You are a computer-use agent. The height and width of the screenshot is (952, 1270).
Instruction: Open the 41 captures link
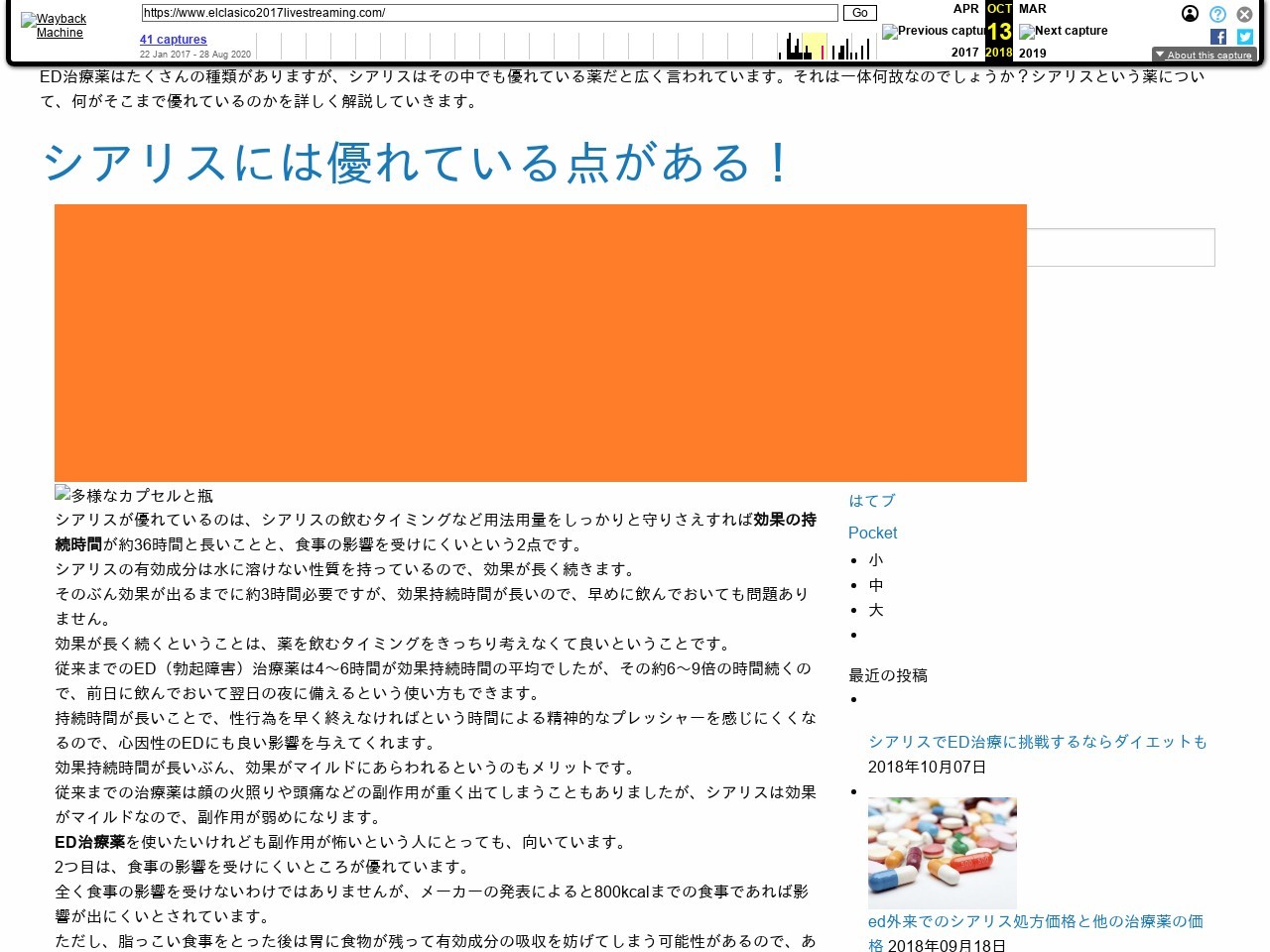click(173, 40)
